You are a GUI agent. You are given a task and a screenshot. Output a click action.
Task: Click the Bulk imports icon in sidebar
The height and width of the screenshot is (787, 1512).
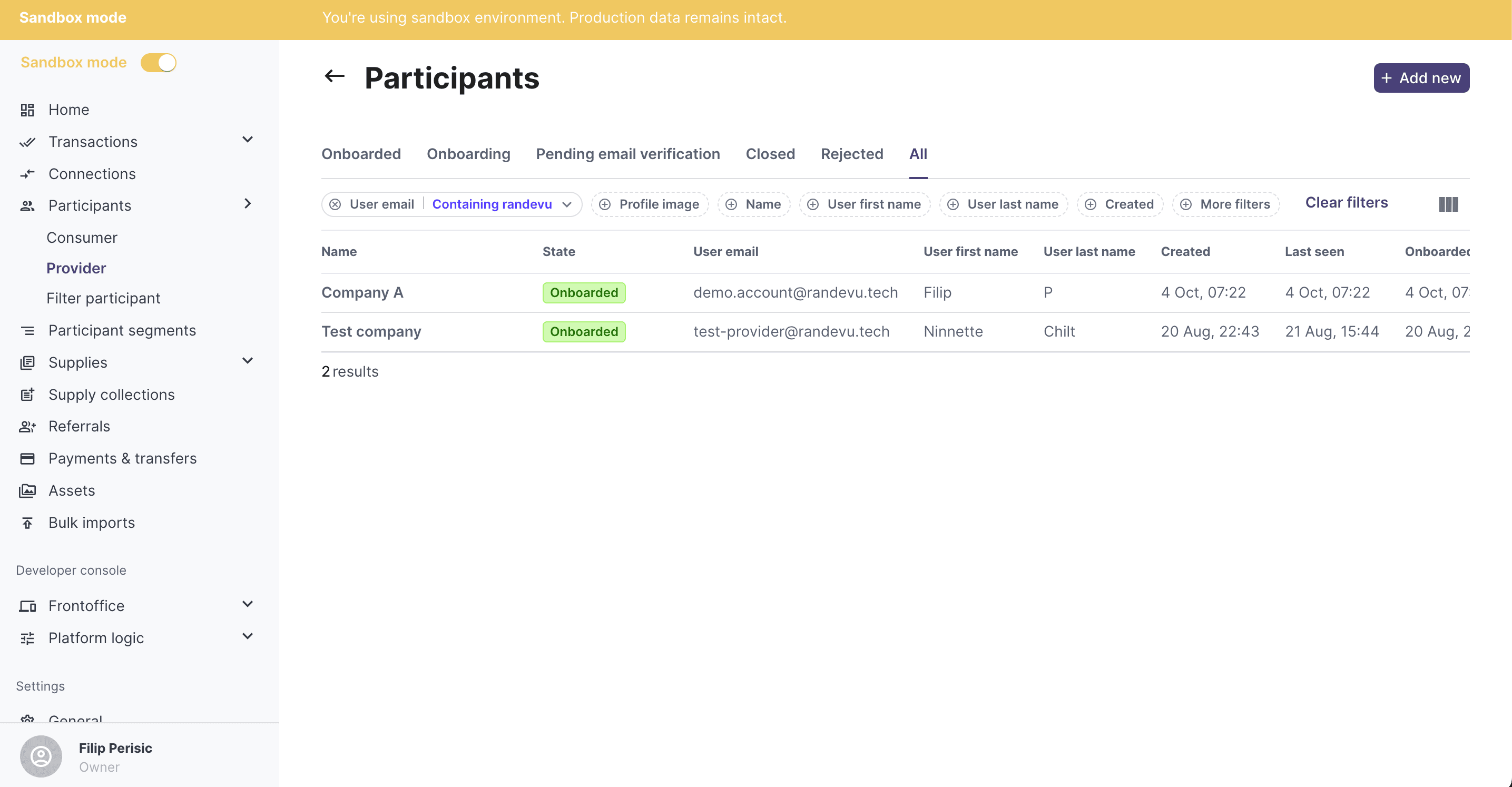[27, 522]
